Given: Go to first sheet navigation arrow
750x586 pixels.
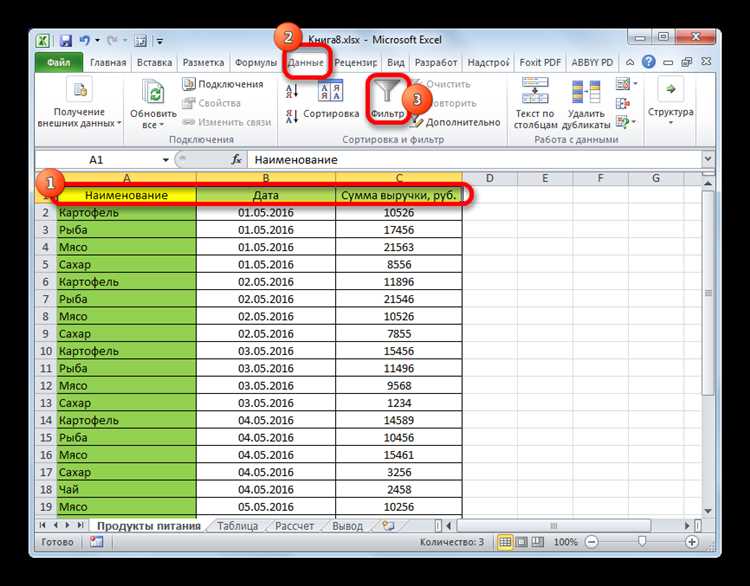Looking at the screenshot, I should pyautogui.click(x=43, y=525).
